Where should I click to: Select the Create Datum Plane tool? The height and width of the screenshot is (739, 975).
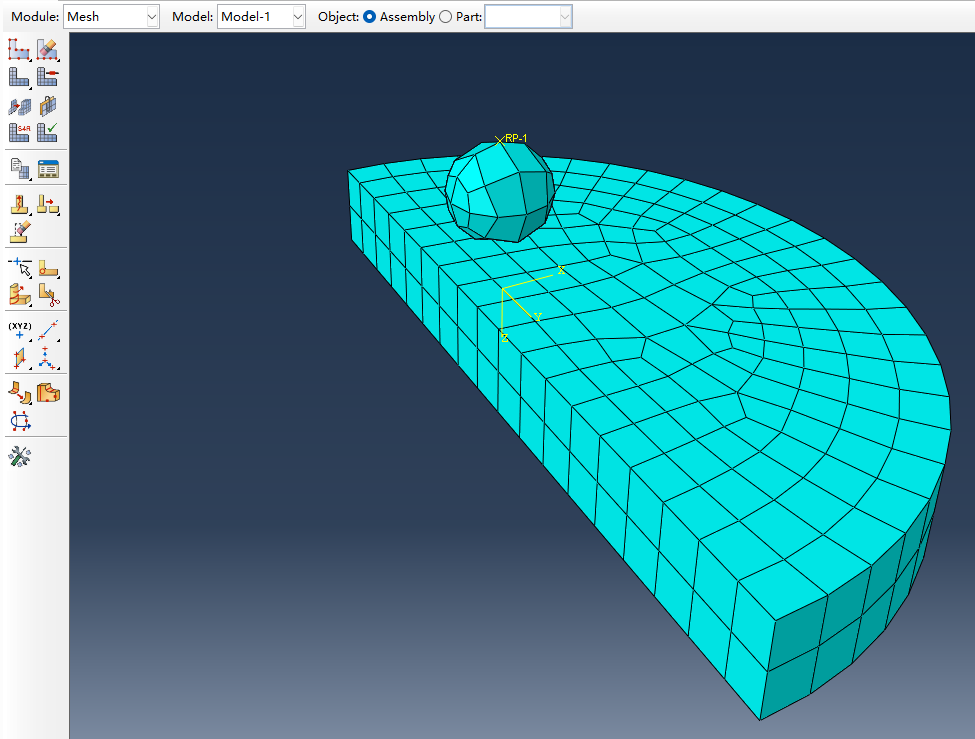[19, 358]
